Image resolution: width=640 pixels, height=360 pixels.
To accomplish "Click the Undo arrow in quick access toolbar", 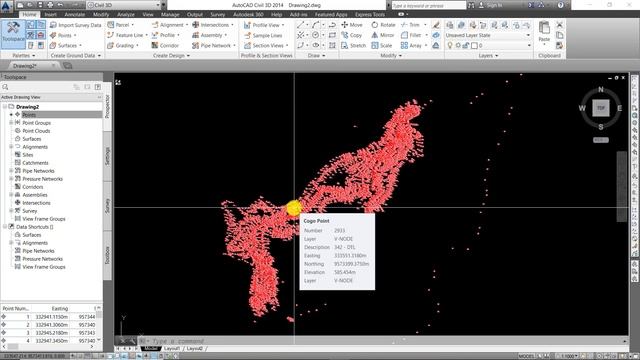I will pos(60,5).
